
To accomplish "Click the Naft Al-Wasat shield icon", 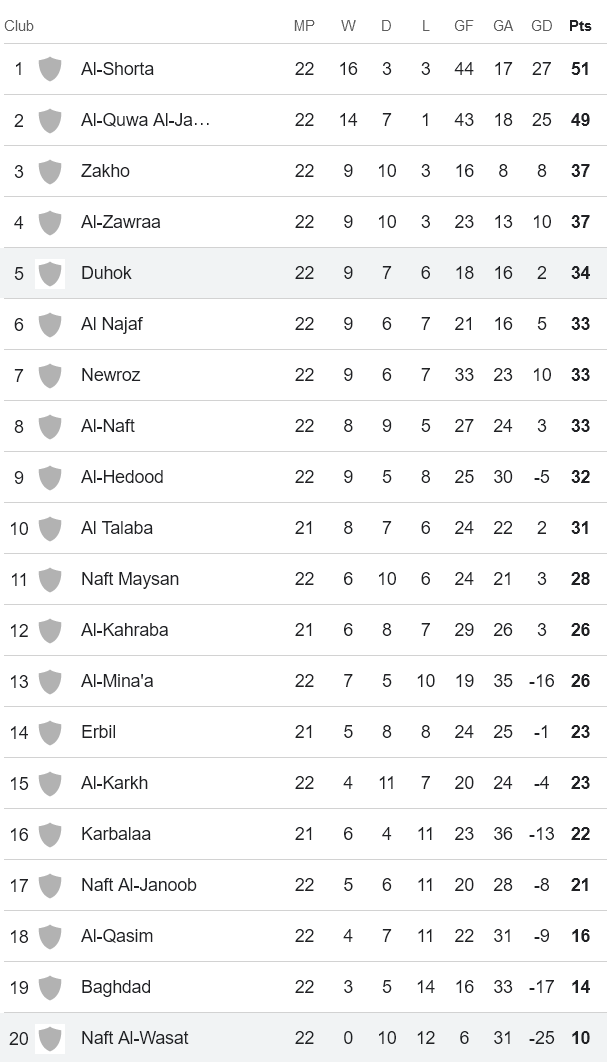I will [50, 1038].
